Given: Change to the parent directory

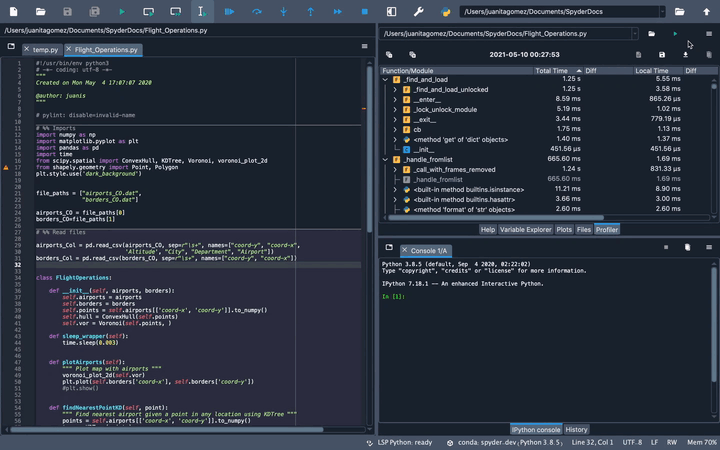Looking at the screenshot, I should pos(706,11).
